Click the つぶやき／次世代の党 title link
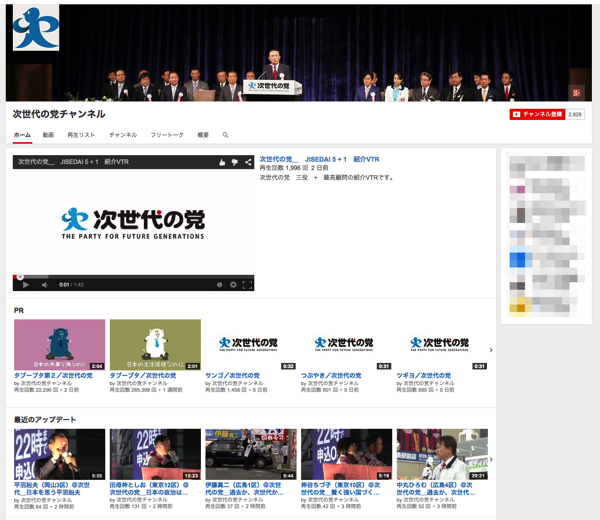Screen dimensions: 600x520 331,375
